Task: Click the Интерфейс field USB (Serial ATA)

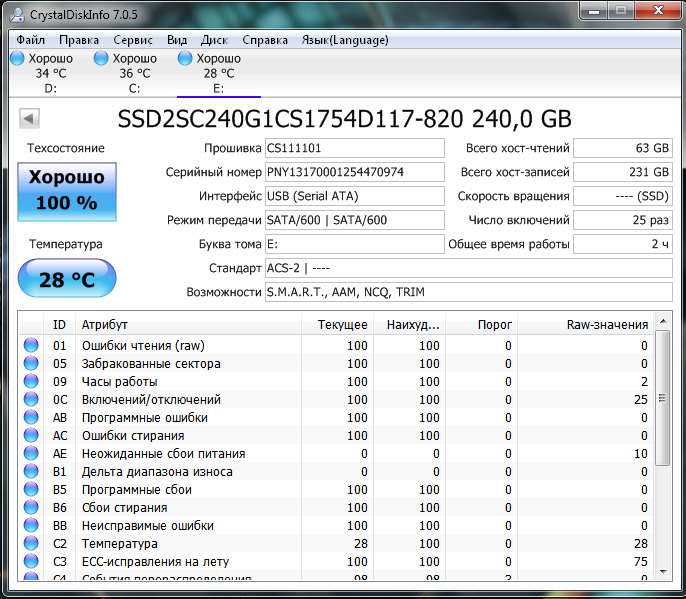Action: 354,196
